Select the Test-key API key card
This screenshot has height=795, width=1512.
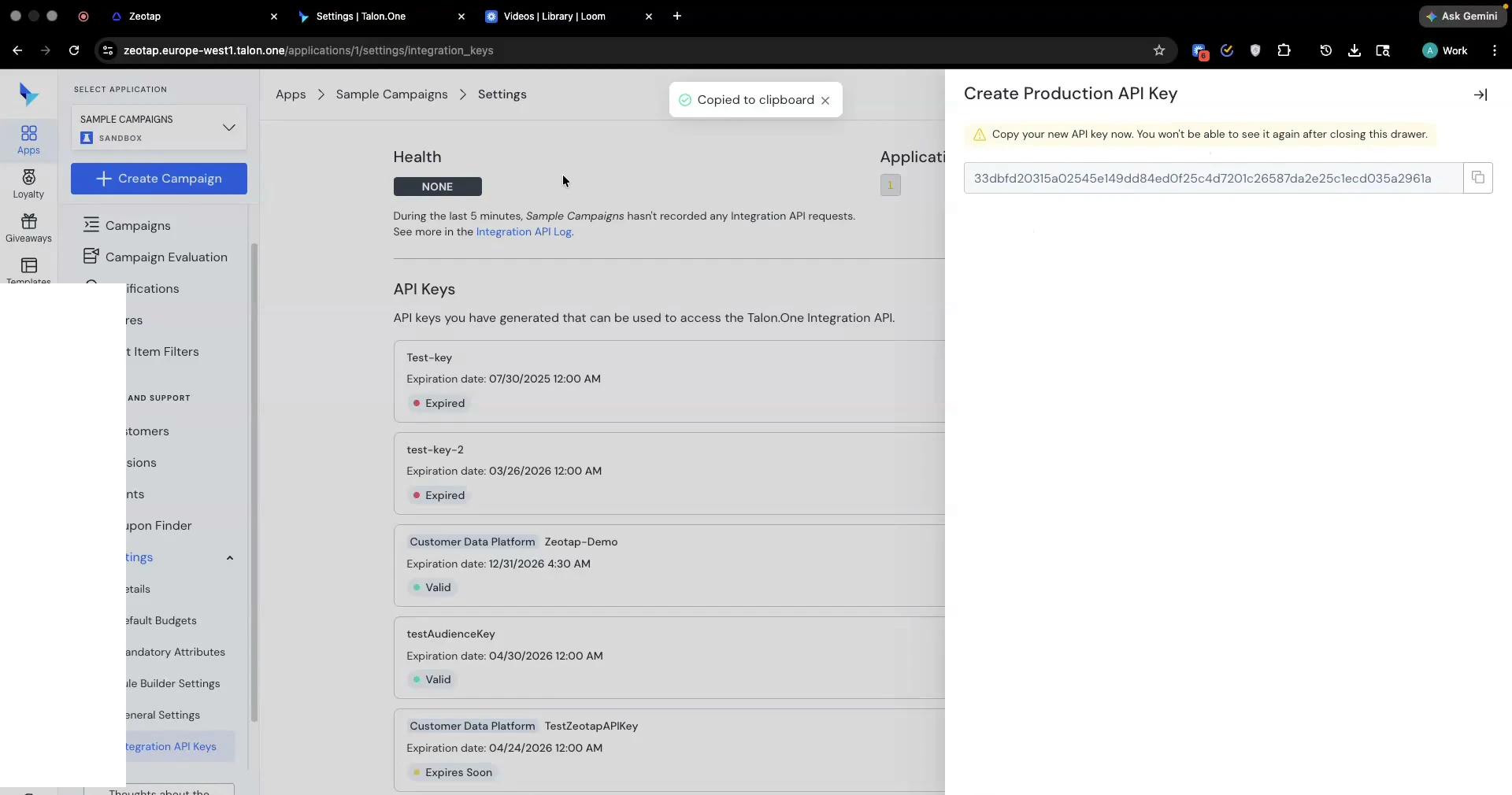point(669,381)
